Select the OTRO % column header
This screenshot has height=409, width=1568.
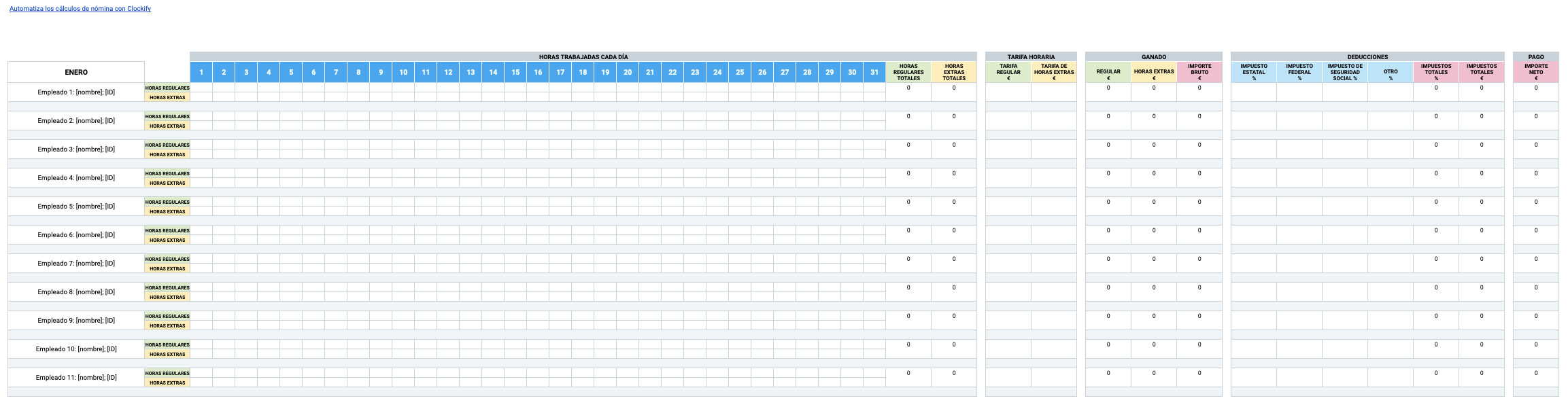1391,72
